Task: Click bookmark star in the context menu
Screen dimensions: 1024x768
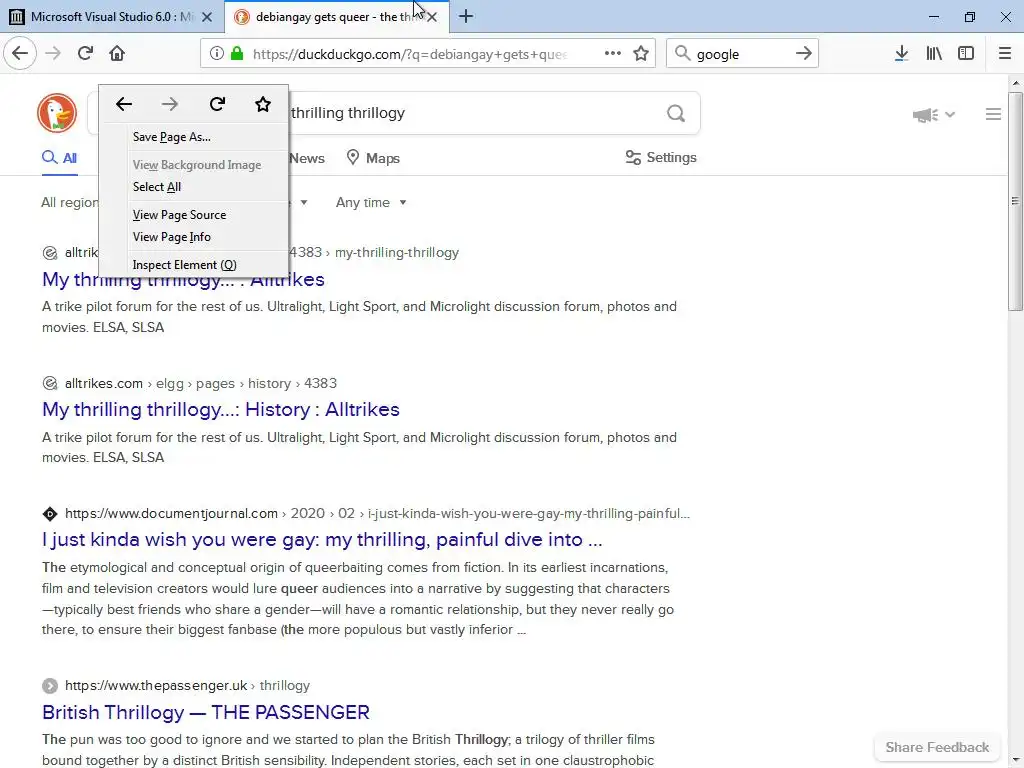Action: pyautogui.click(x=263, y=104)
